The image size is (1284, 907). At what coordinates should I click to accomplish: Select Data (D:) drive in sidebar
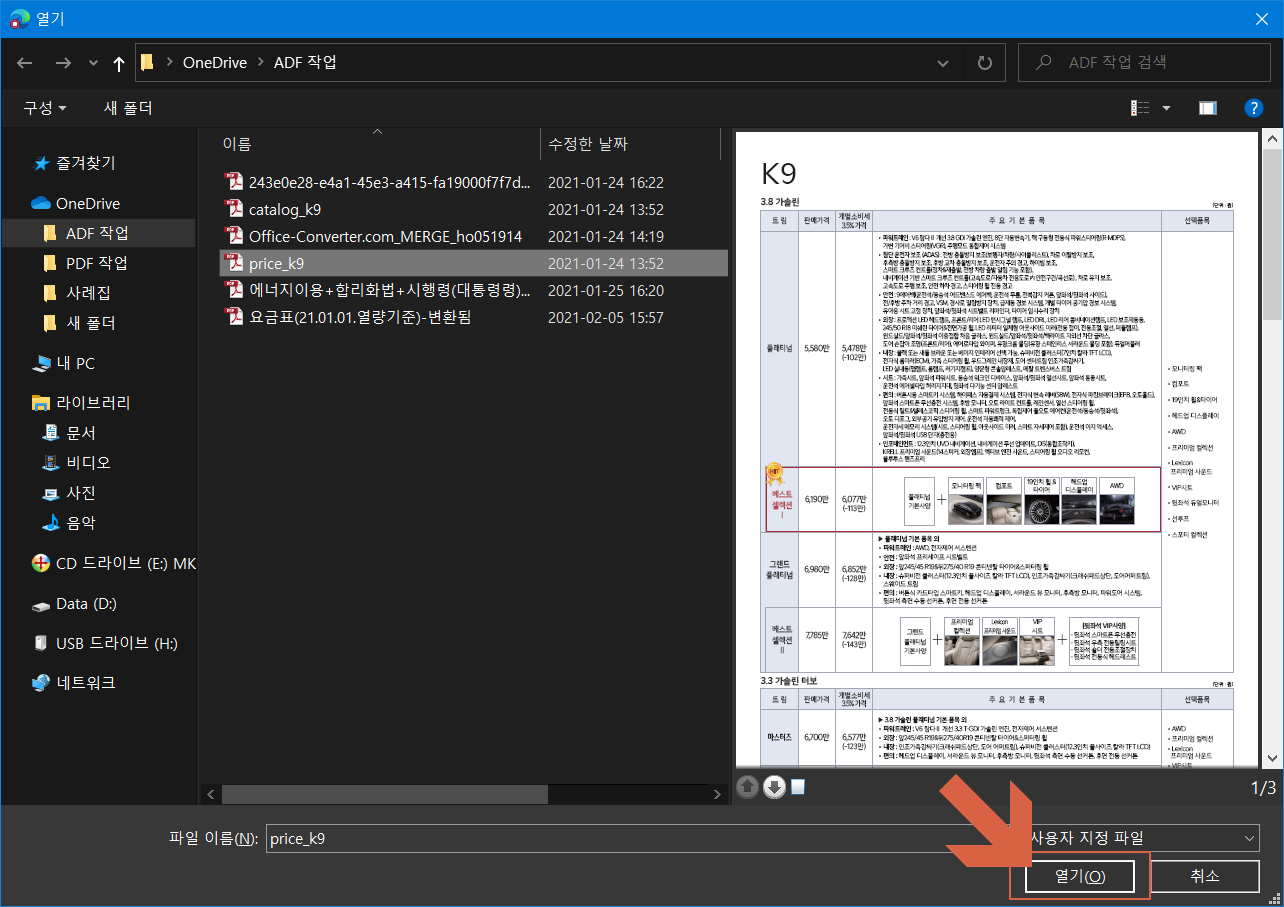pos(86,604)
